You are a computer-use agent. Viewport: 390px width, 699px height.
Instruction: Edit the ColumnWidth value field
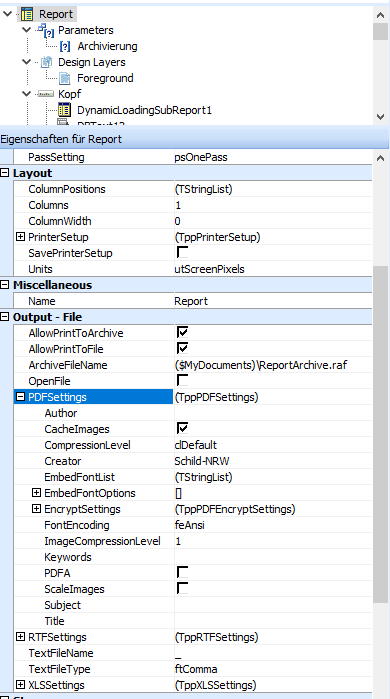click(273, 221)
